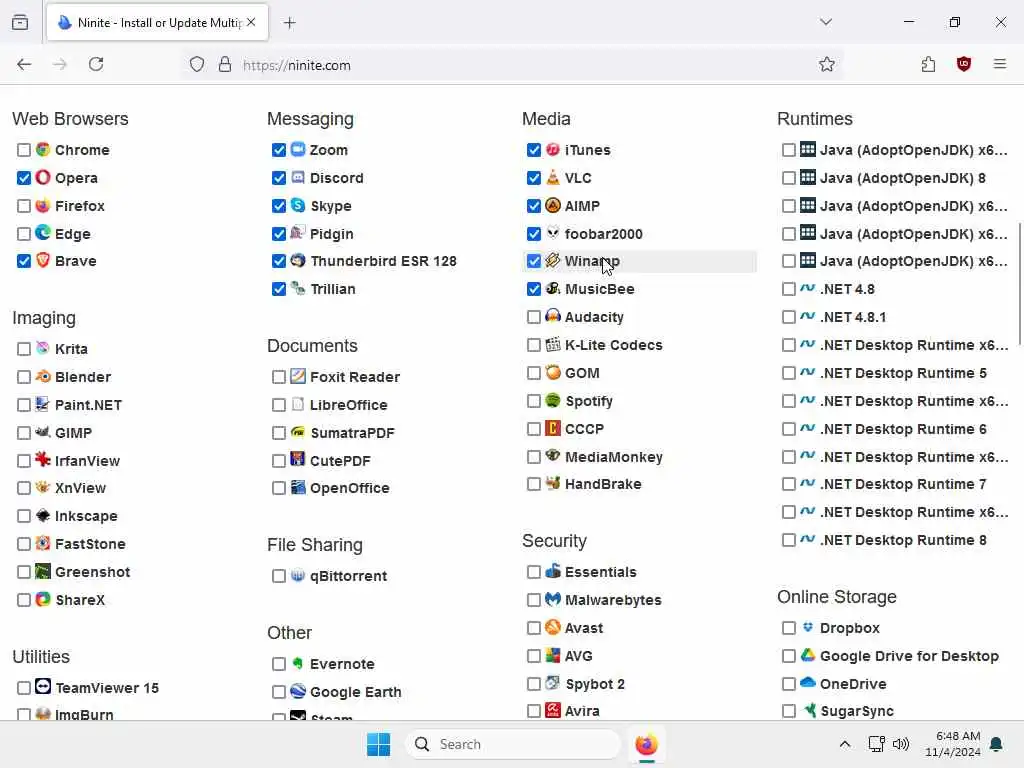Click the page vertical scrollbar
1024x768 pixels.
[1019, 284]
